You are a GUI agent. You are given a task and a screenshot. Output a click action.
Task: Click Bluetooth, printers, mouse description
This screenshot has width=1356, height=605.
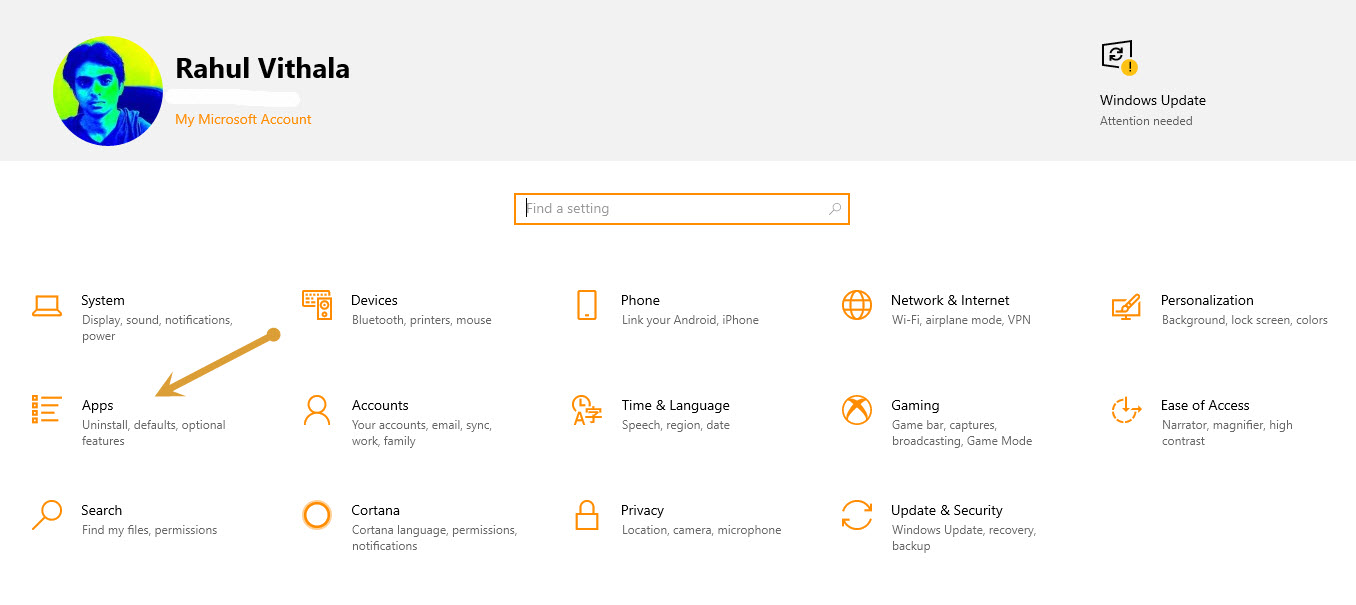[x=422, y=320]
